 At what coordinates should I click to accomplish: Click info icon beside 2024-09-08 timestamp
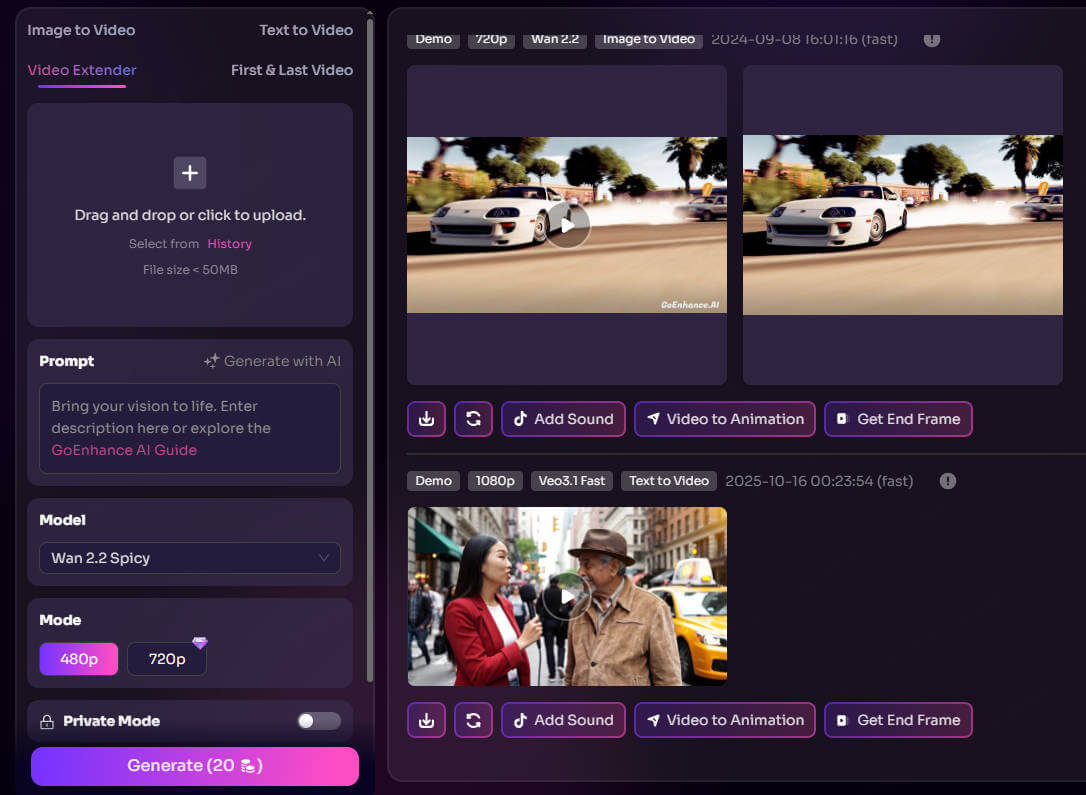[x=932, y=40]
